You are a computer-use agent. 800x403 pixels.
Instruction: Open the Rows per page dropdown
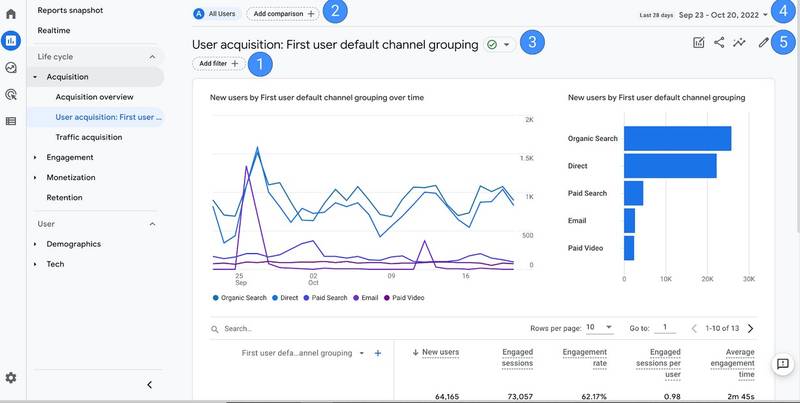click(x=599, y=328)
